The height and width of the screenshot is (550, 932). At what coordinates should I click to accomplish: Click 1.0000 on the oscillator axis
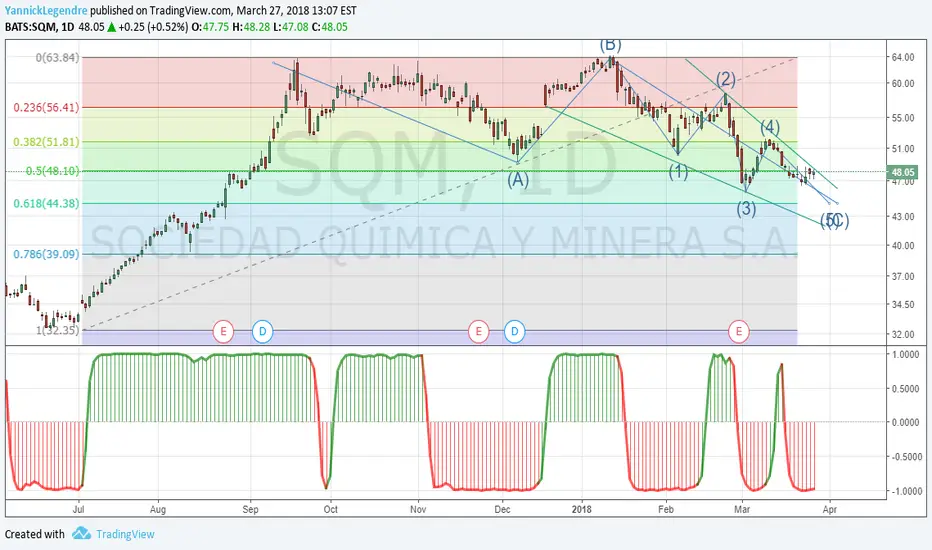coord(906,354)
